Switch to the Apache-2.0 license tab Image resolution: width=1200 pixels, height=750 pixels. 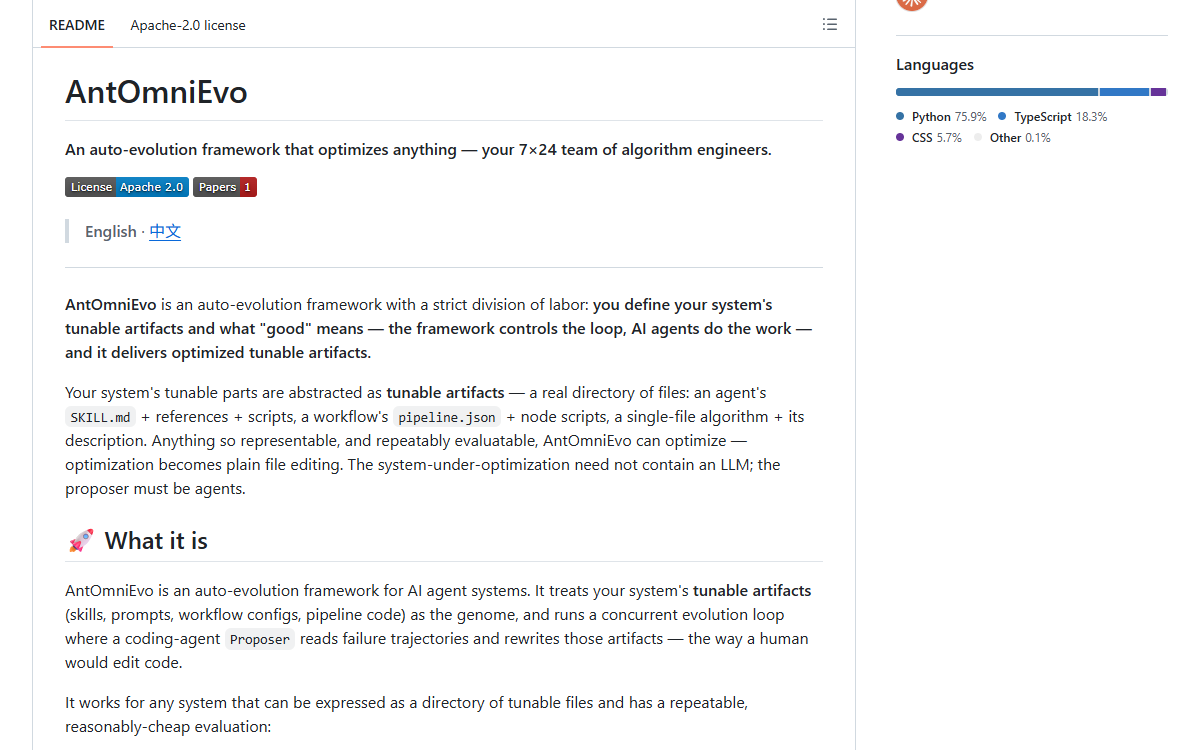[x=188, y=25]
